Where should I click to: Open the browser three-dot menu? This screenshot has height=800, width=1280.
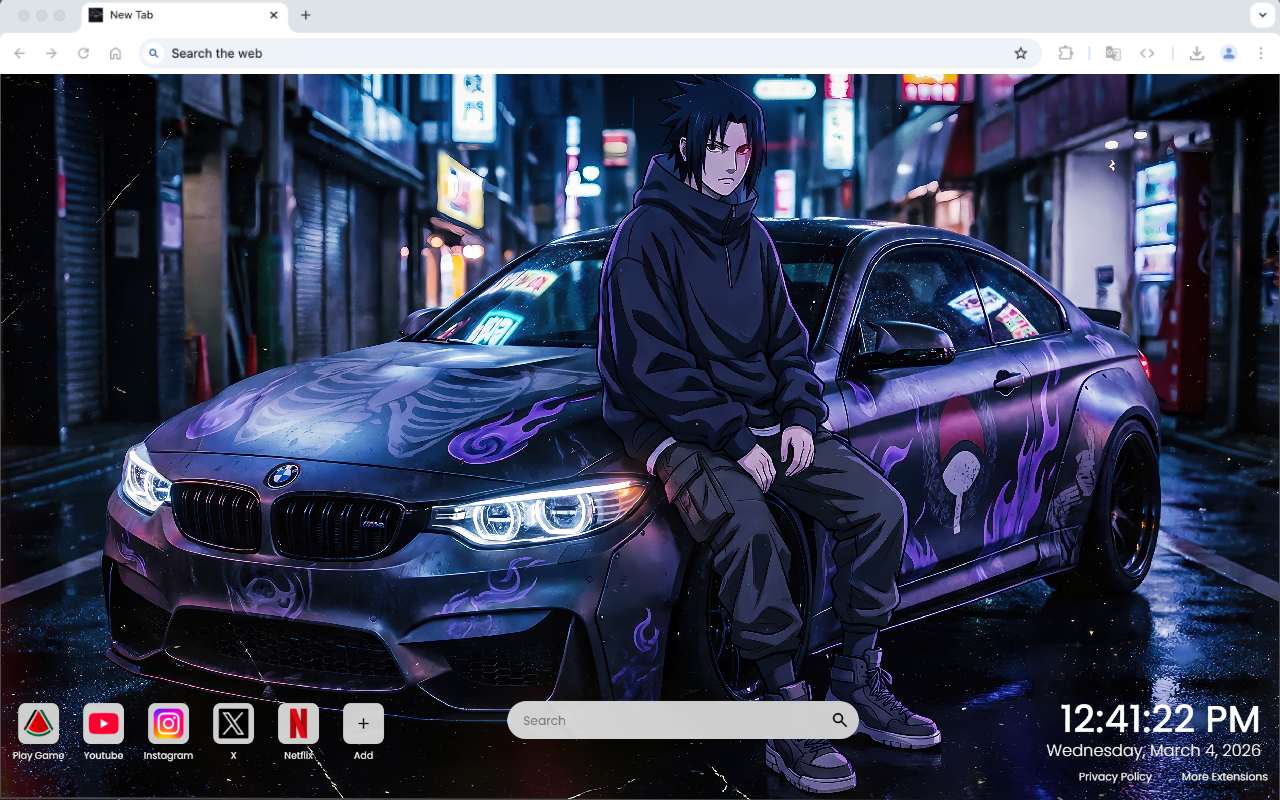[1261, 53]
